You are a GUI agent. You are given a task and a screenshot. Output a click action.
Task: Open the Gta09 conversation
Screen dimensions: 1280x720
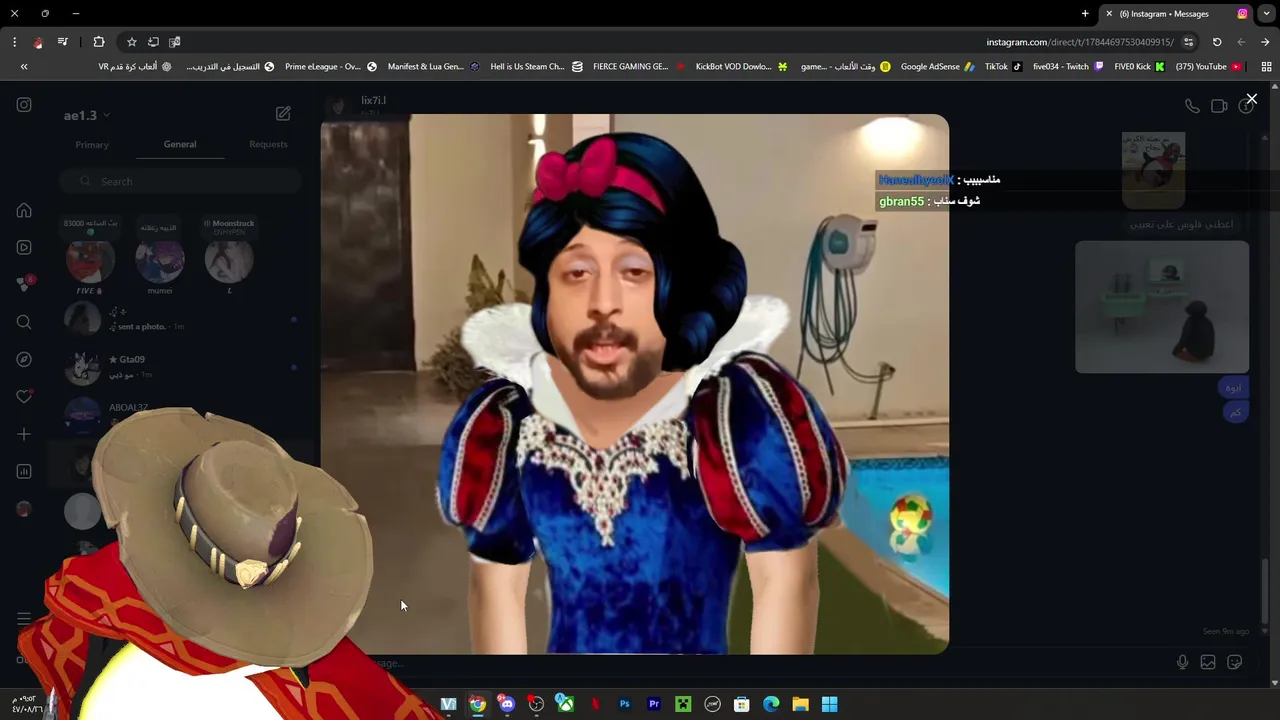180,367
